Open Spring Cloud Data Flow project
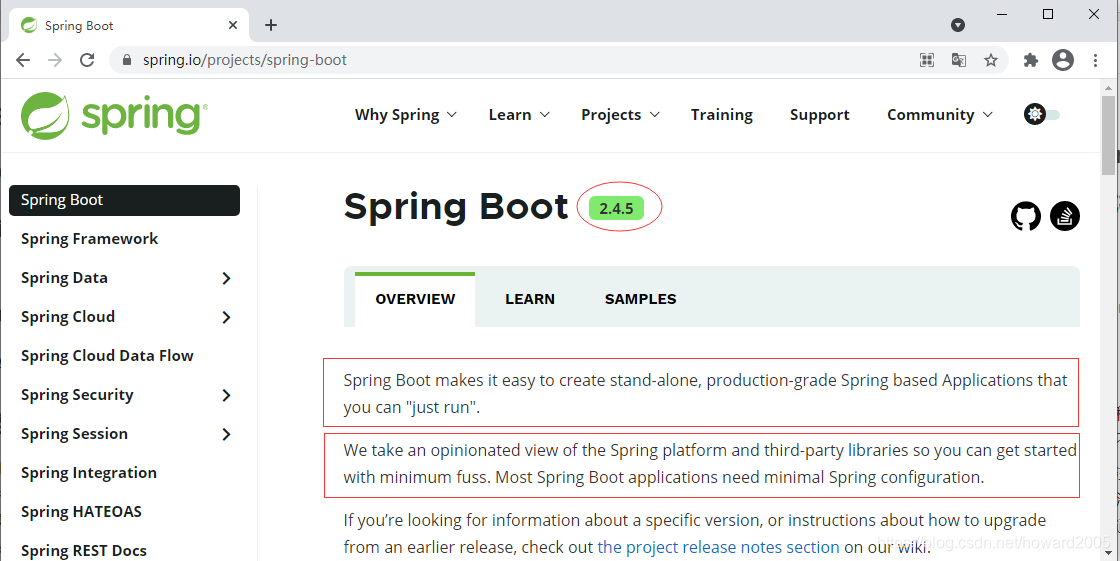 [107, 356]
